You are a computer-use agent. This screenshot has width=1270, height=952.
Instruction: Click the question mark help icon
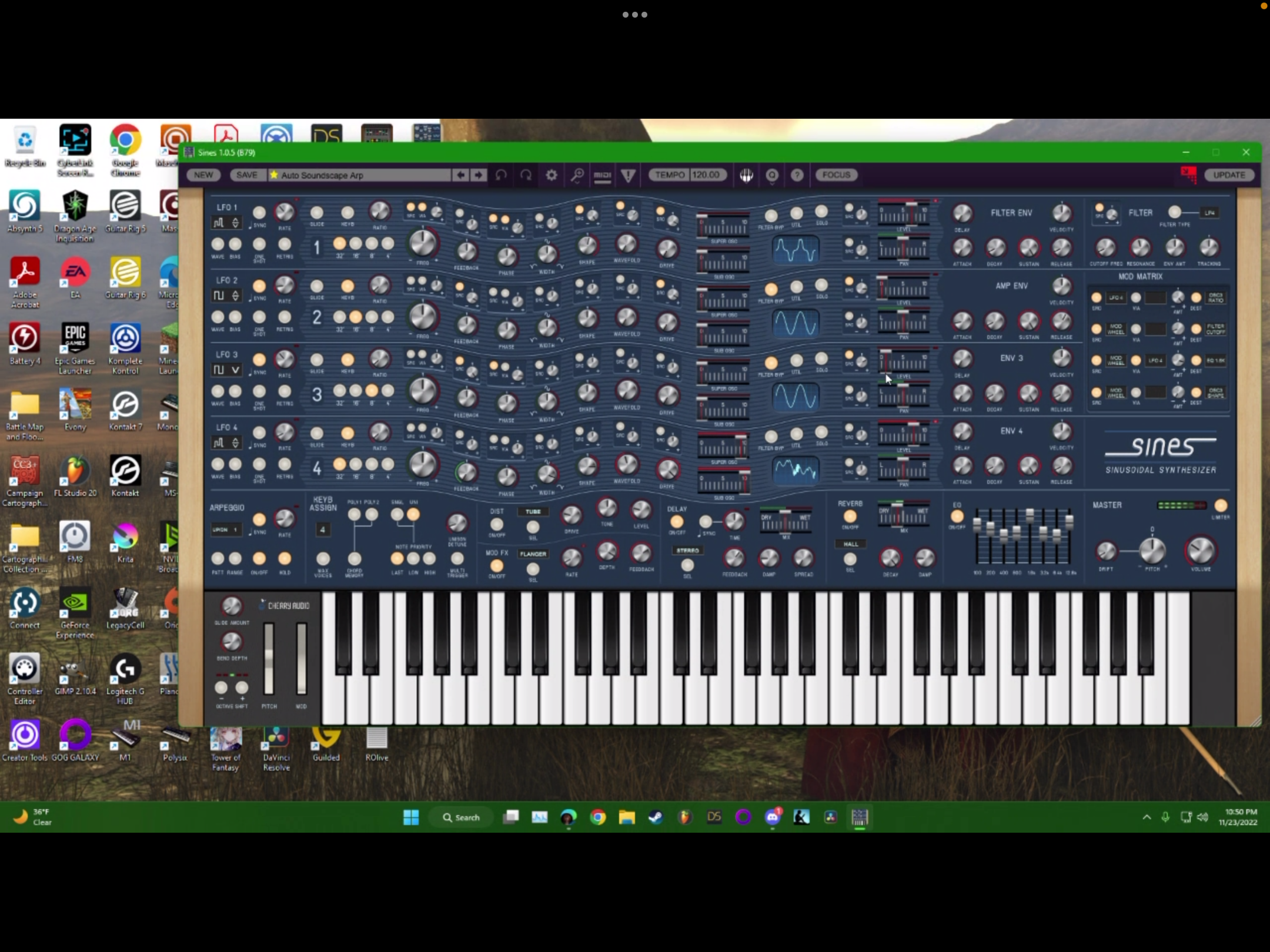click(797, 175)
